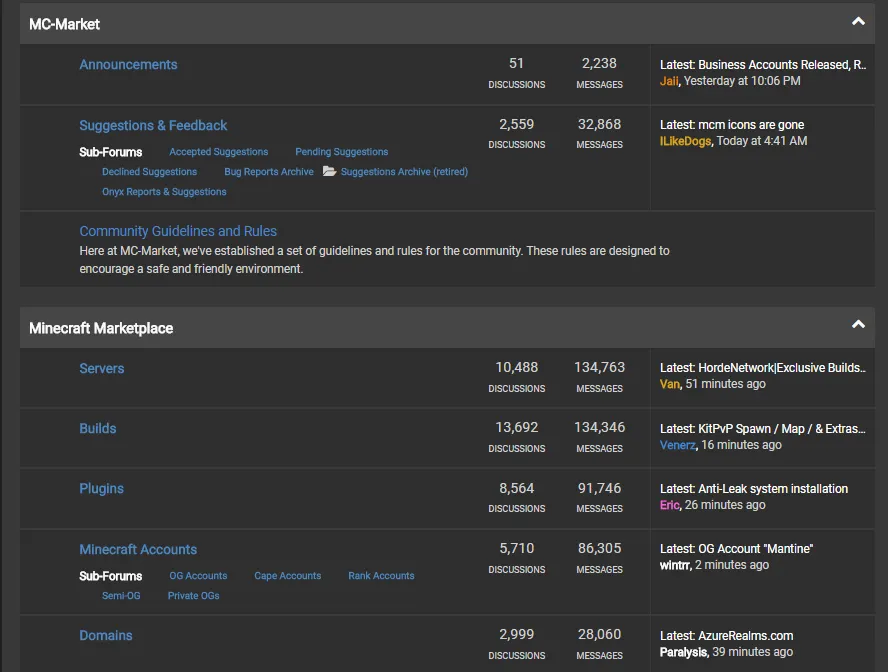Click the 2,999 discussions count

tap(516, 634)
